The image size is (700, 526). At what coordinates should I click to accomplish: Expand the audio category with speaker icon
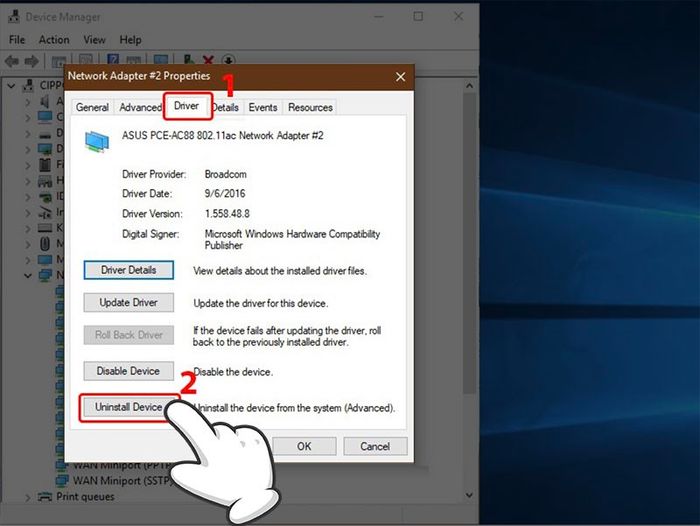(28, 102)
